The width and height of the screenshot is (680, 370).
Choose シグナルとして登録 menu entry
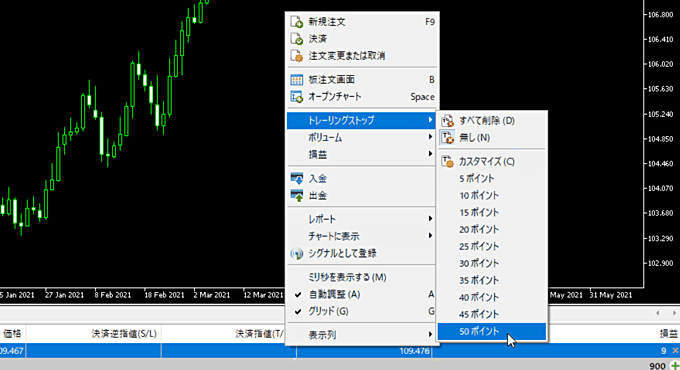pyautogui.click(x=362, y=253)
